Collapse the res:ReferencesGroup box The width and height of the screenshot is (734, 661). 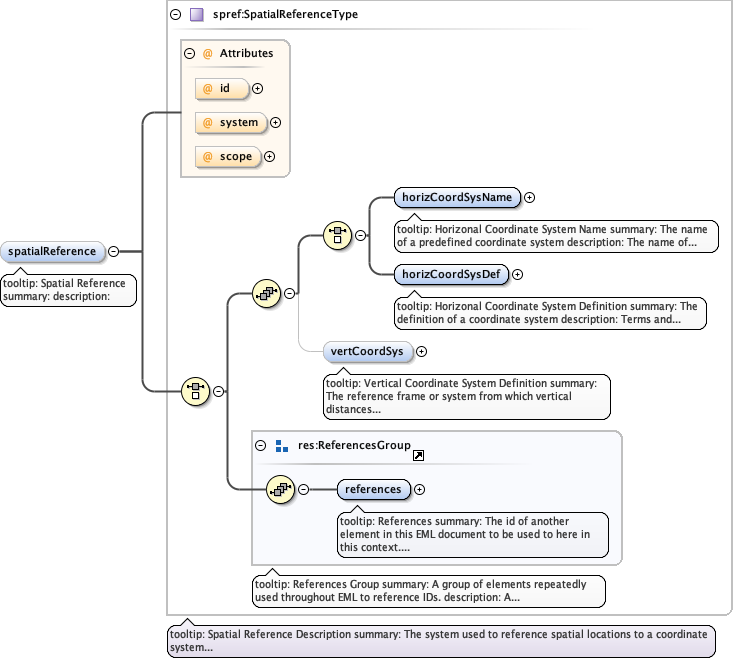coord(261,446)
